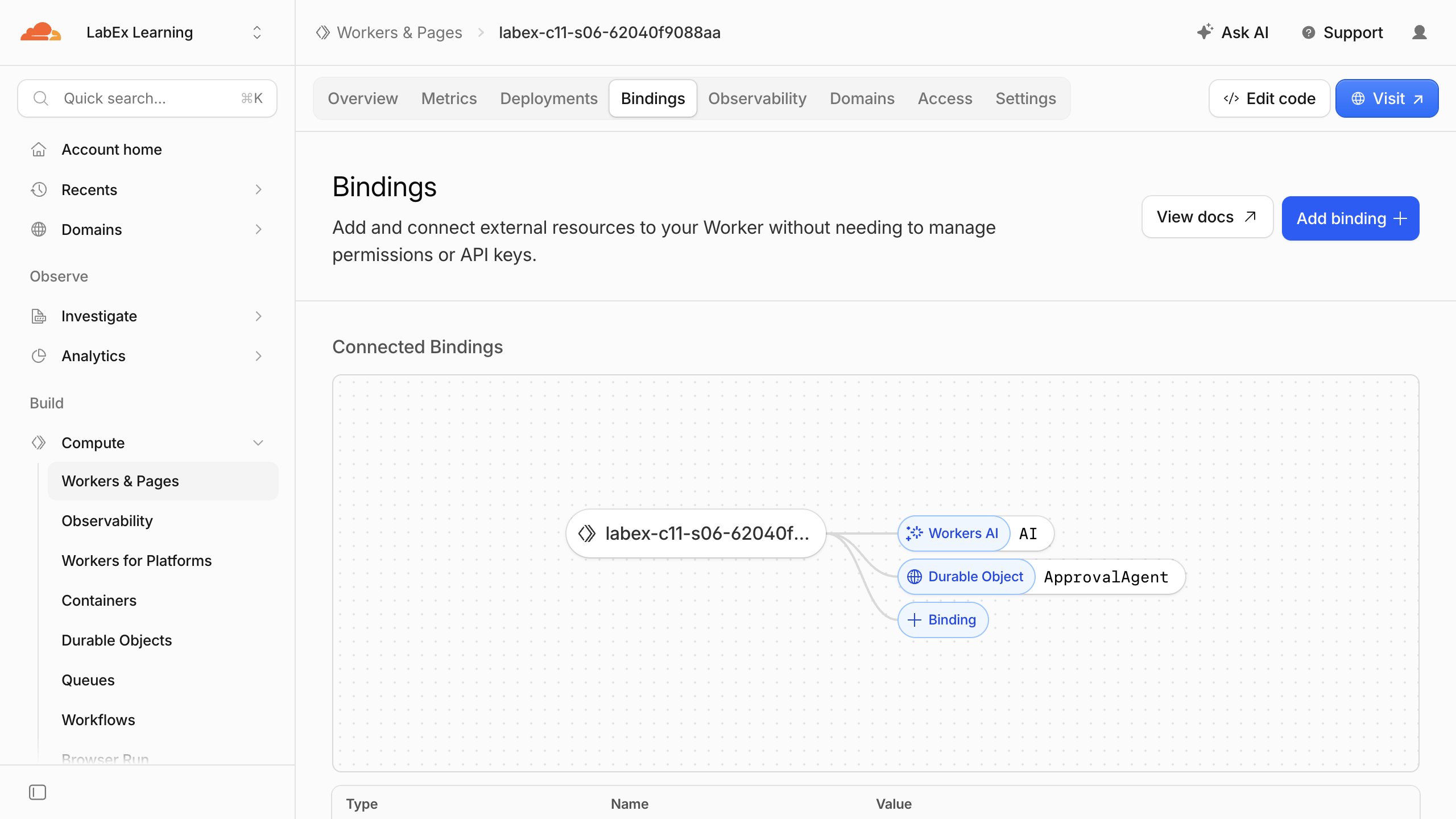The image size is (1456, 819).
Task: Click the Compute icon in sidebar
Action: tap(39, 443)
